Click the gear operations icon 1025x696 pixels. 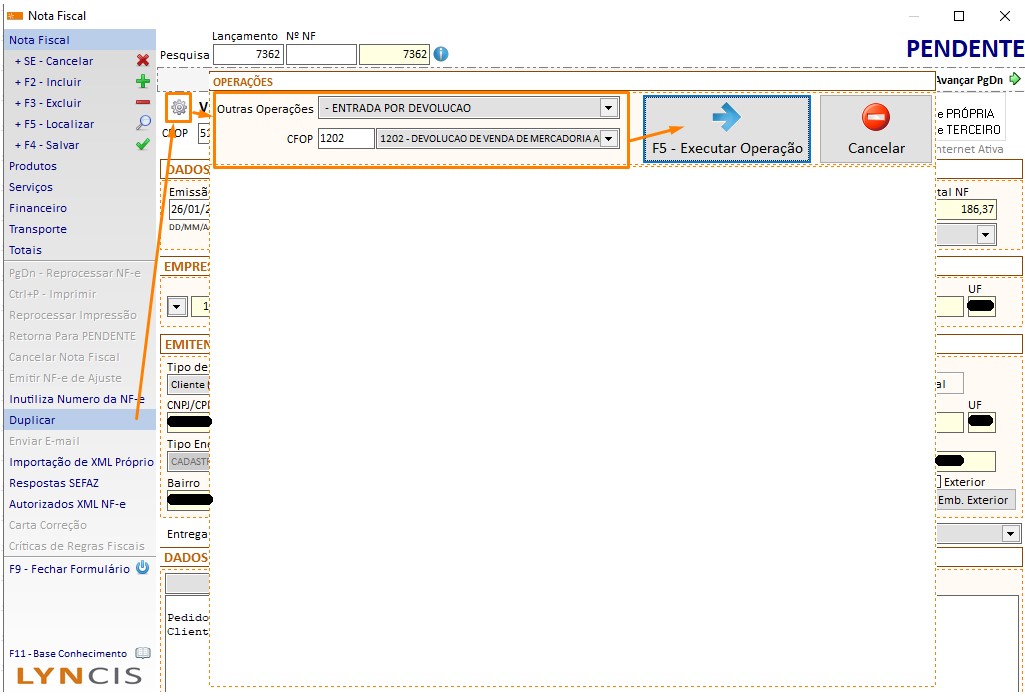pyautogui.click(x=178, y=108)
